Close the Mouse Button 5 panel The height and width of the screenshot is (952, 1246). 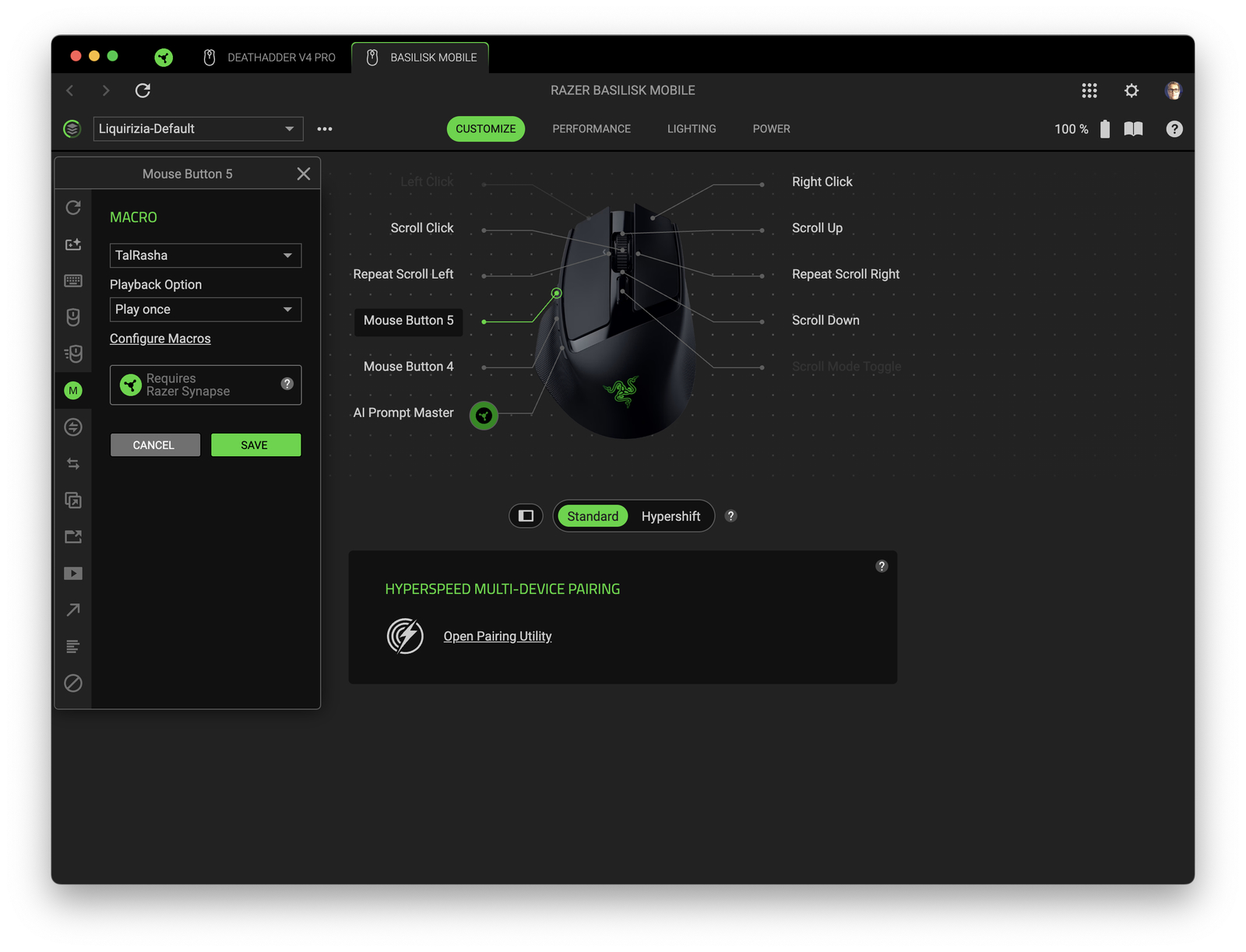tap(304, 174)
